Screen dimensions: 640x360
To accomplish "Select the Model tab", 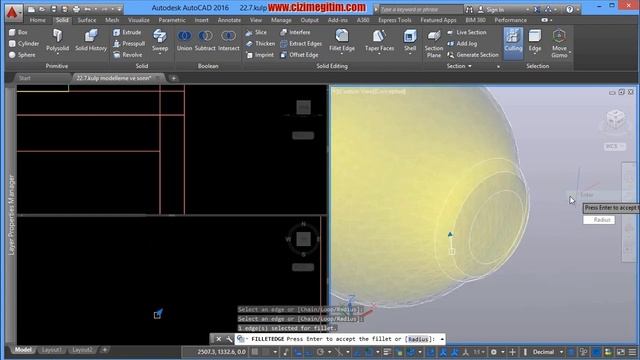I will (22, 350).
